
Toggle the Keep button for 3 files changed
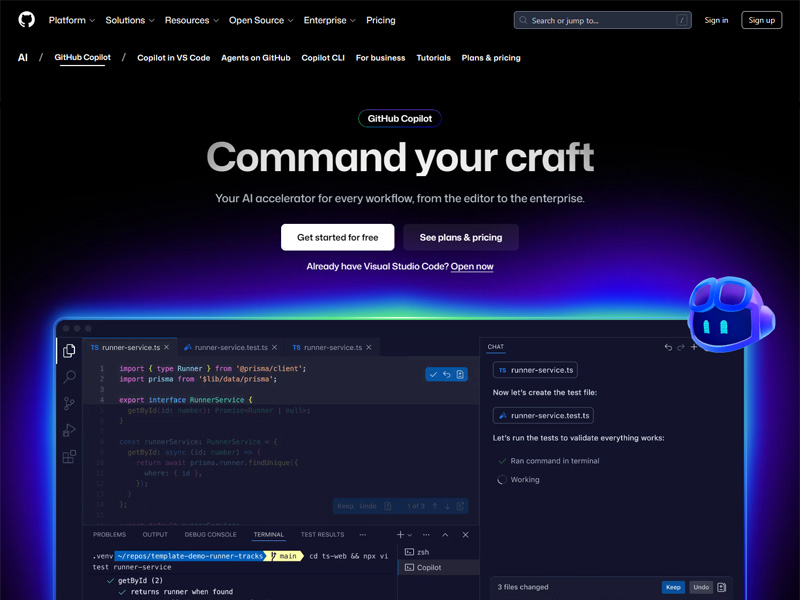click(x=673, y=587)
